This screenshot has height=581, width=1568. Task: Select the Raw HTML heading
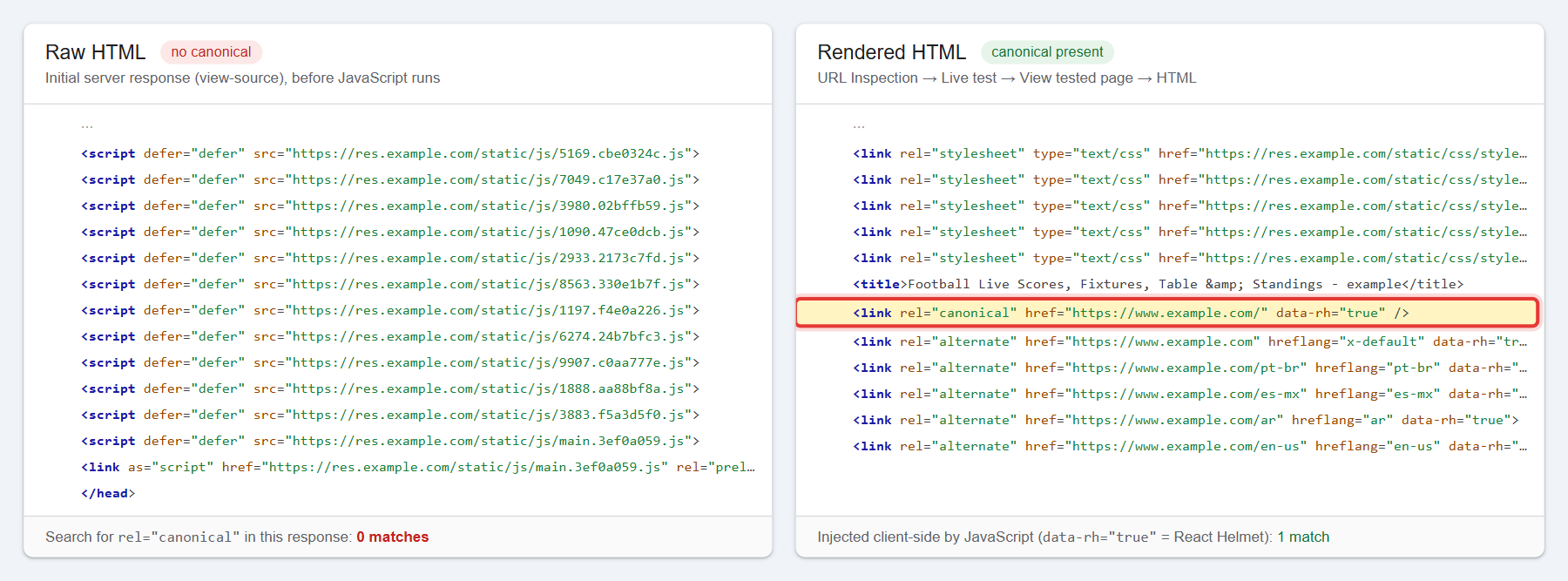pos(95,52)
